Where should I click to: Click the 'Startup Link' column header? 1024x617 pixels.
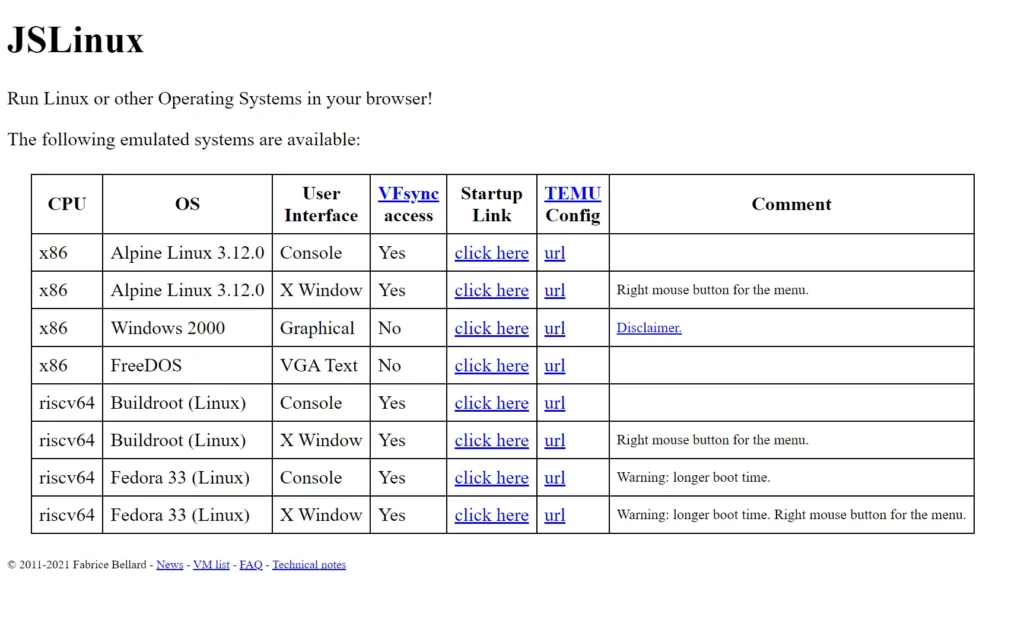tap(492, 204)
